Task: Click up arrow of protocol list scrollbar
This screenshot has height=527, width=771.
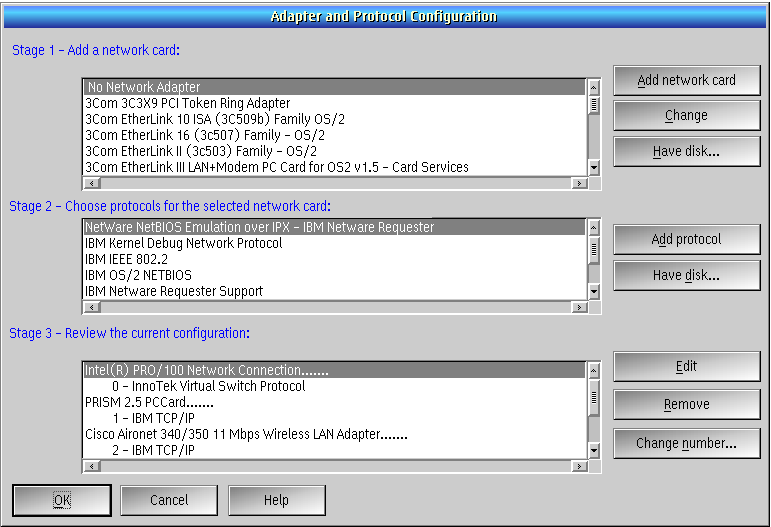Action: (x=594, y=228)
